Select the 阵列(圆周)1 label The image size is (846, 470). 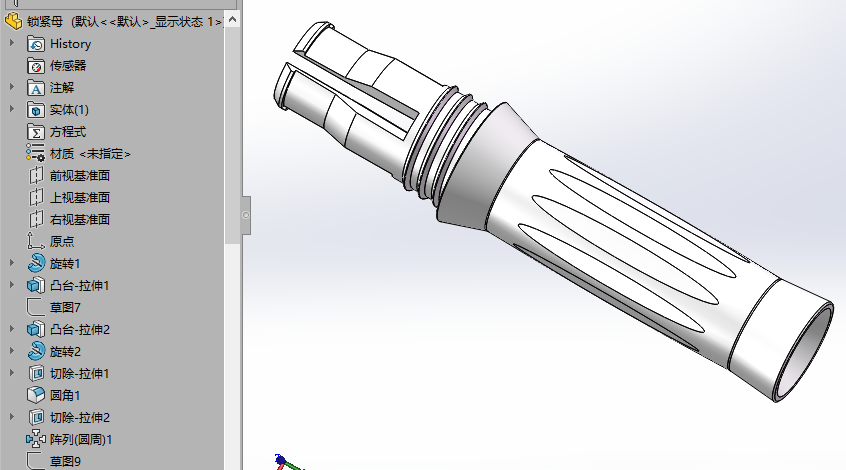[x=81, y=440]
